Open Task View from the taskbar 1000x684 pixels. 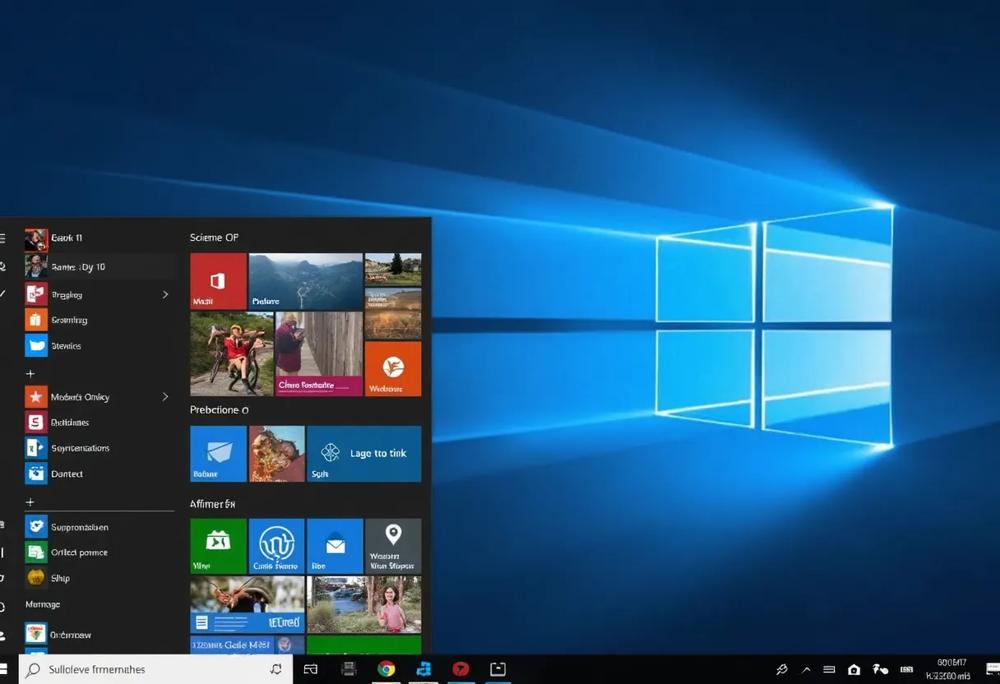[x=311, y=669]
